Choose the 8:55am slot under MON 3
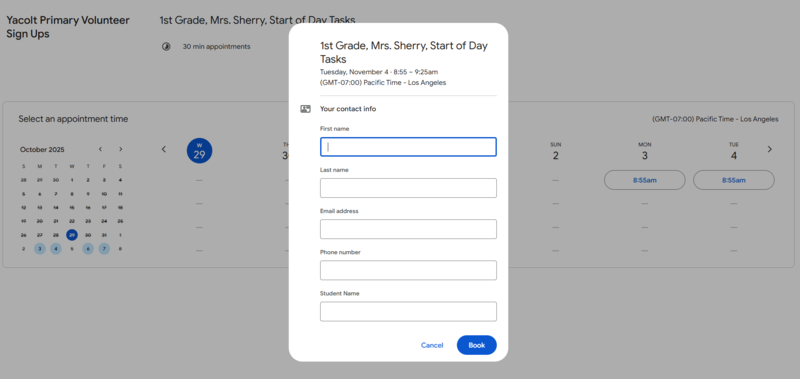The width and height of the screenshot is (800, 379). pos(644,180)
